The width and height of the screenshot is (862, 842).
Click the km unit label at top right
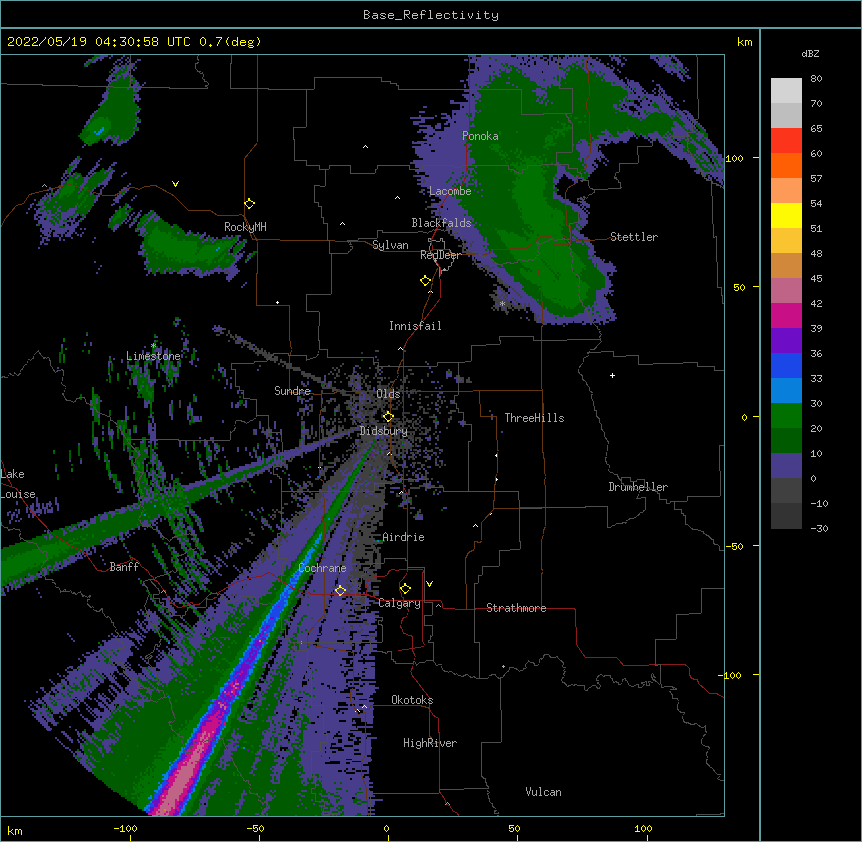pos(745,42)
